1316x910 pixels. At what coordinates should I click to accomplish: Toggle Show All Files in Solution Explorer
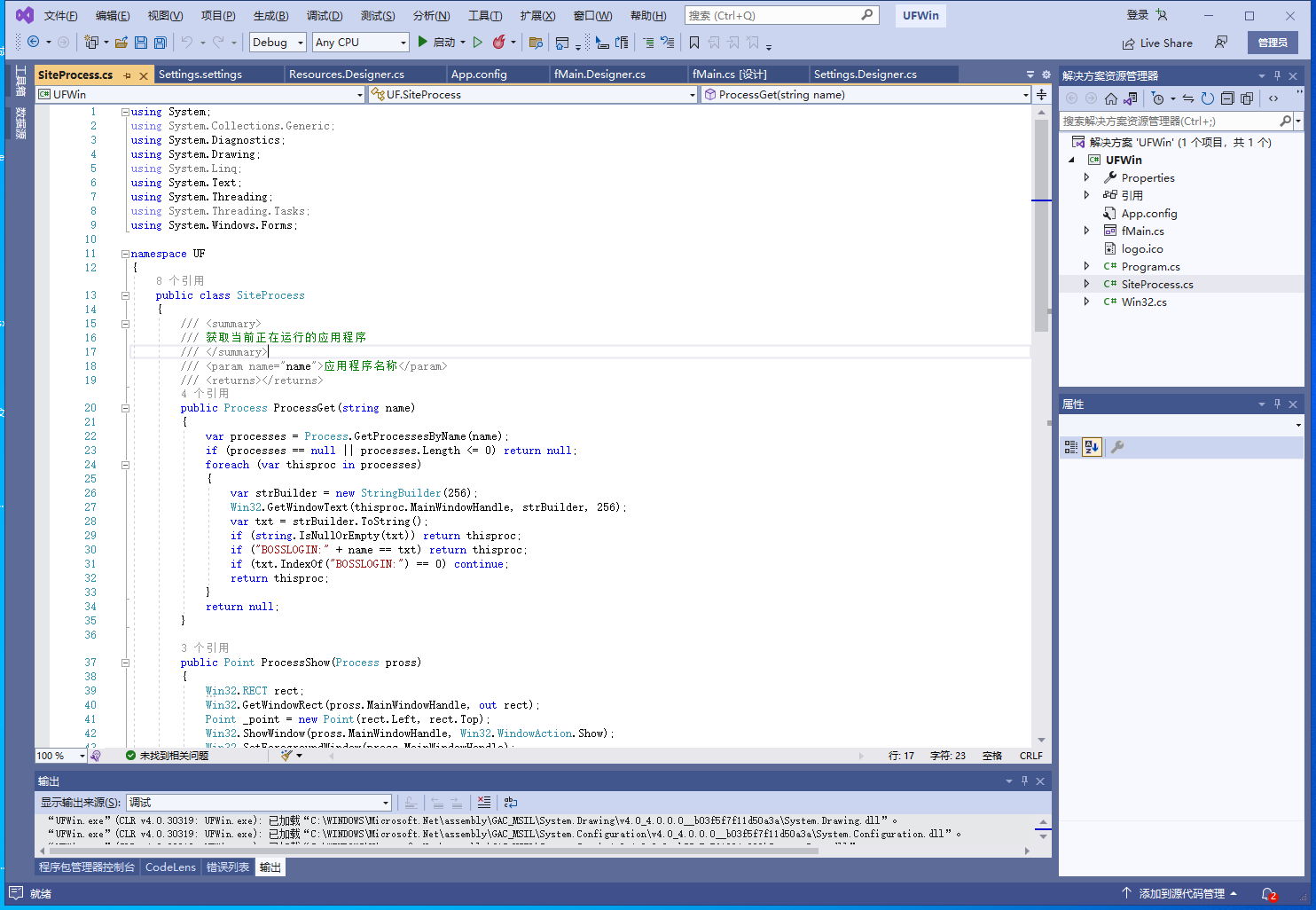pyautogui.click(x=1247, y=98)
